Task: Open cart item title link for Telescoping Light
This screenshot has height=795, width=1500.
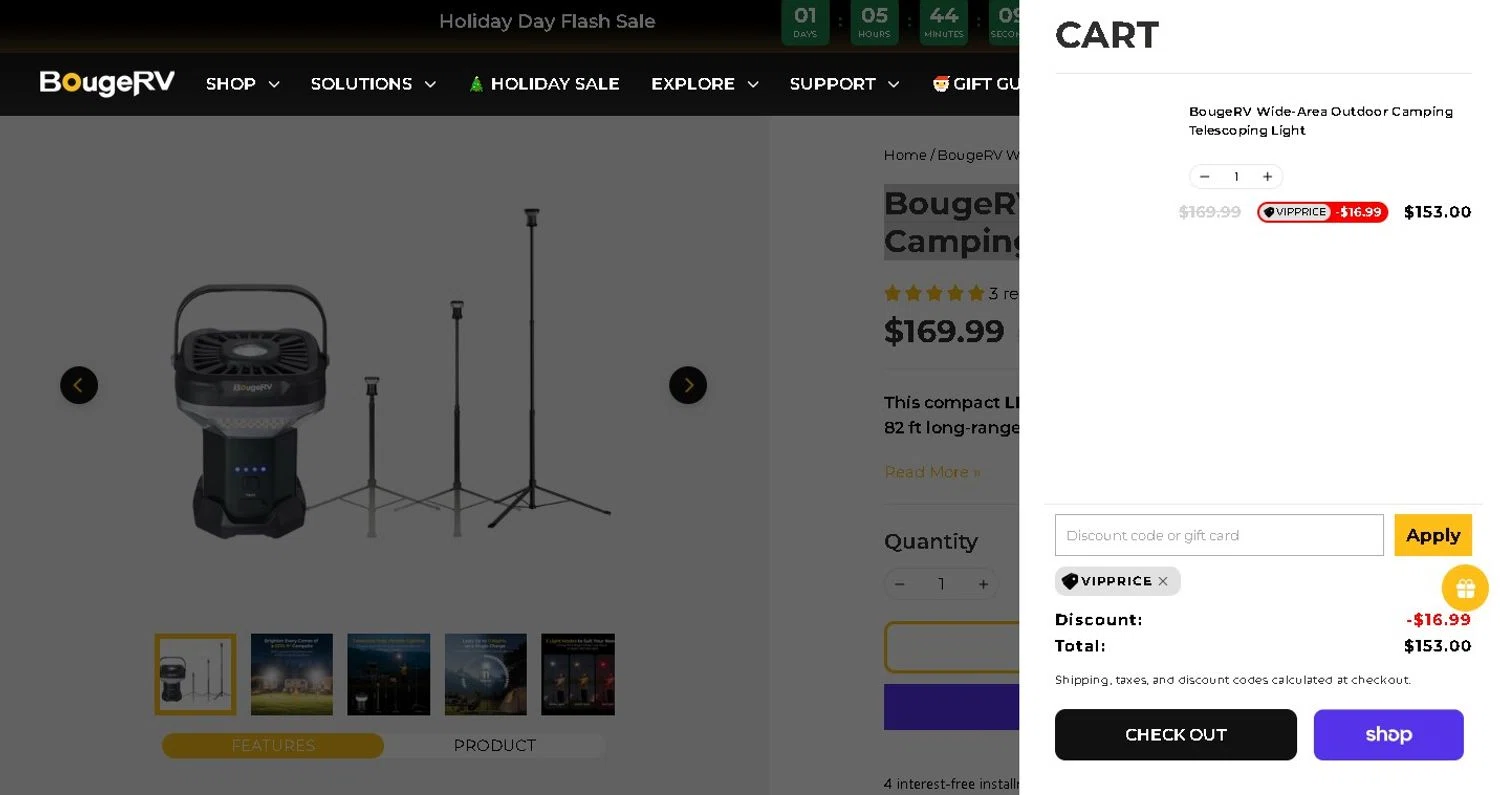Action: point(1320,121)
